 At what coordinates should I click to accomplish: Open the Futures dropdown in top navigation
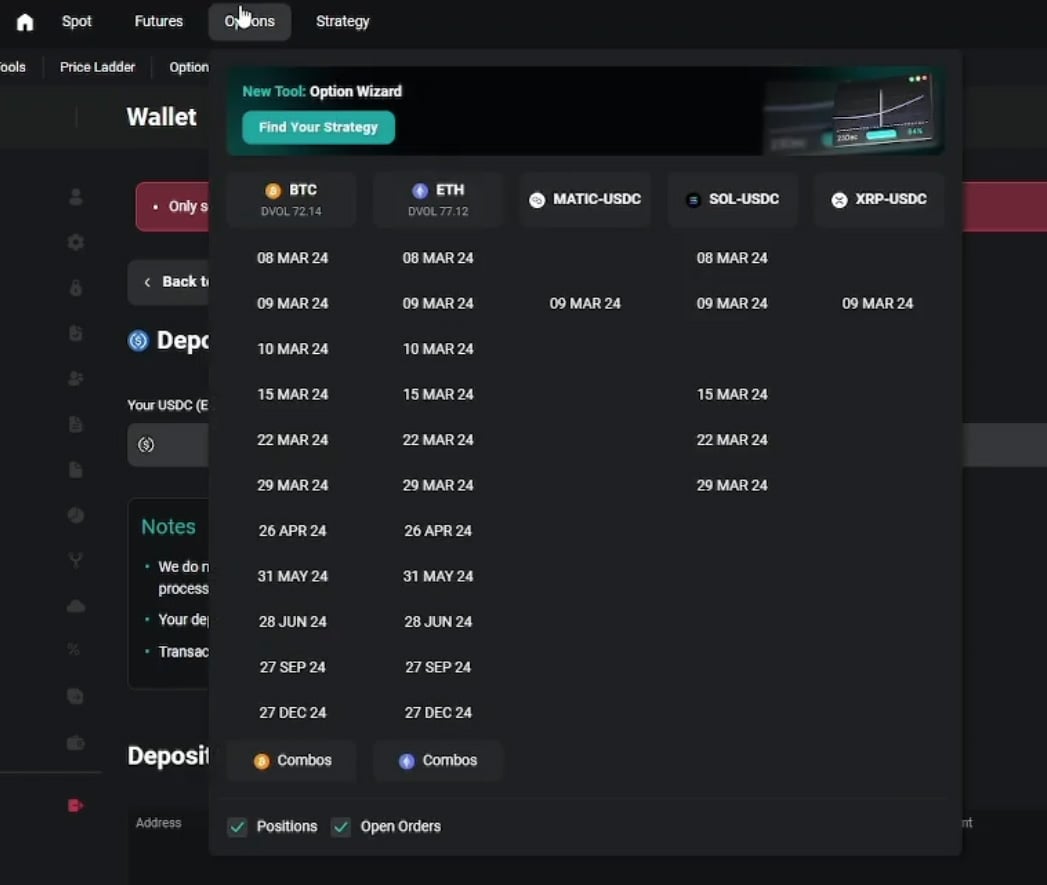click(159, 21)
